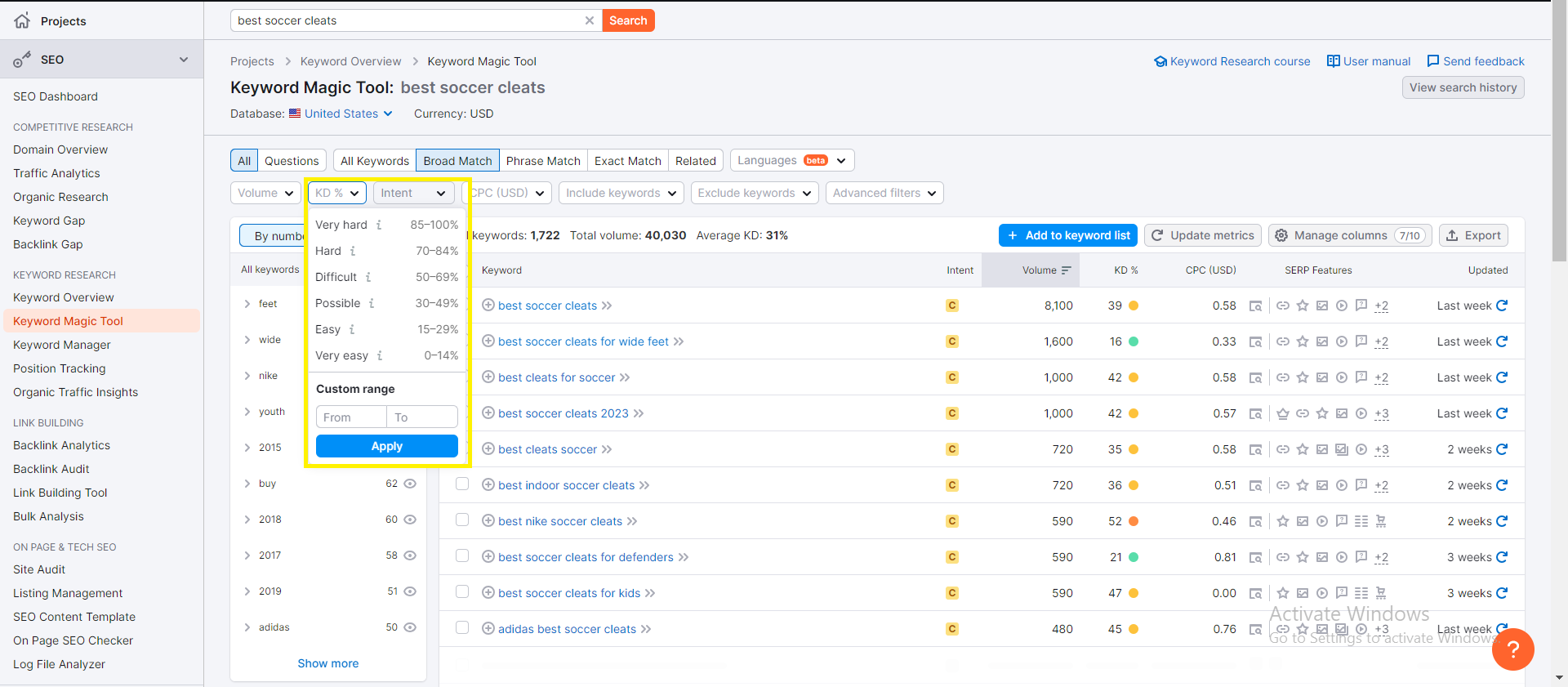This screenshot has height=687, width=1568.
Task: Open Exclude keywords dropdown
Action: 754,193
